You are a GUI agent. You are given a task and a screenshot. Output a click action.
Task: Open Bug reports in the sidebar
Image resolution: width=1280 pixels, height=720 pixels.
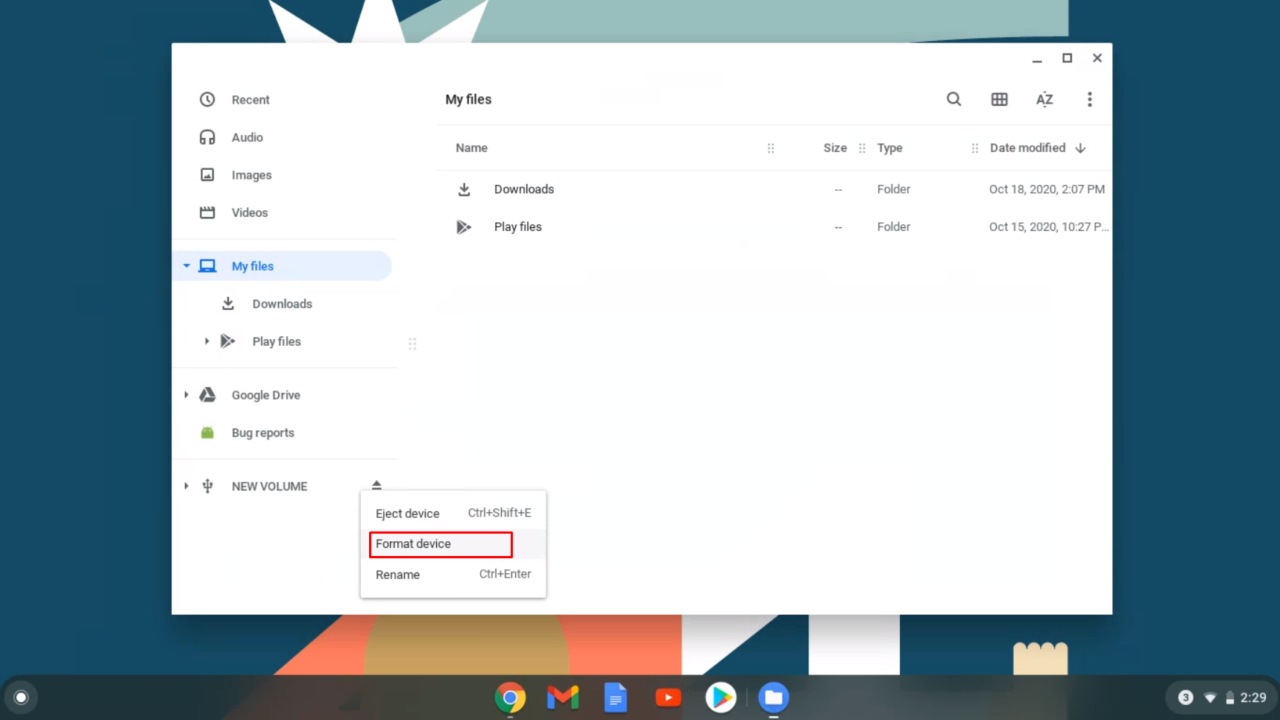click(262, 432)
